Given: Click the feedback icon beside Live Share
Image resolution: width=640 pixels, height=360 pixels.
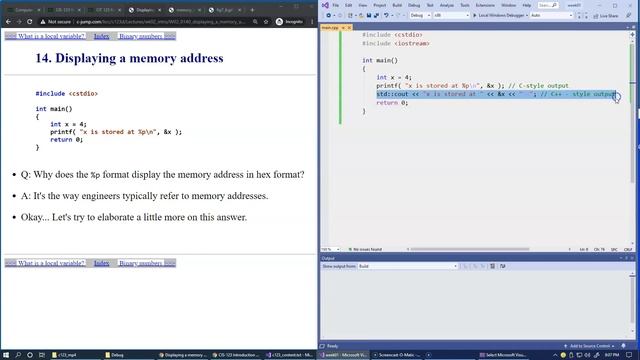Looking at the screenshot, I should click(x=628, y=16).
